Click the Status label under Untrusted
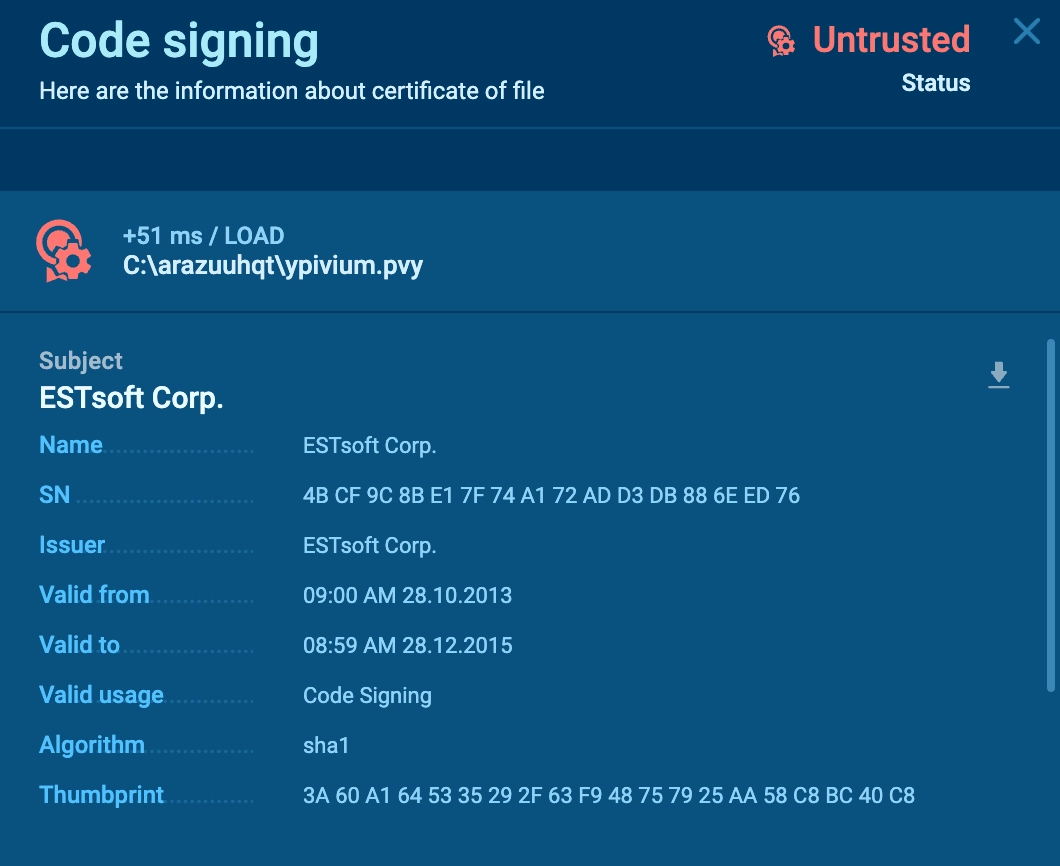The image size is (1060, 866). click(x=935, y=83)
